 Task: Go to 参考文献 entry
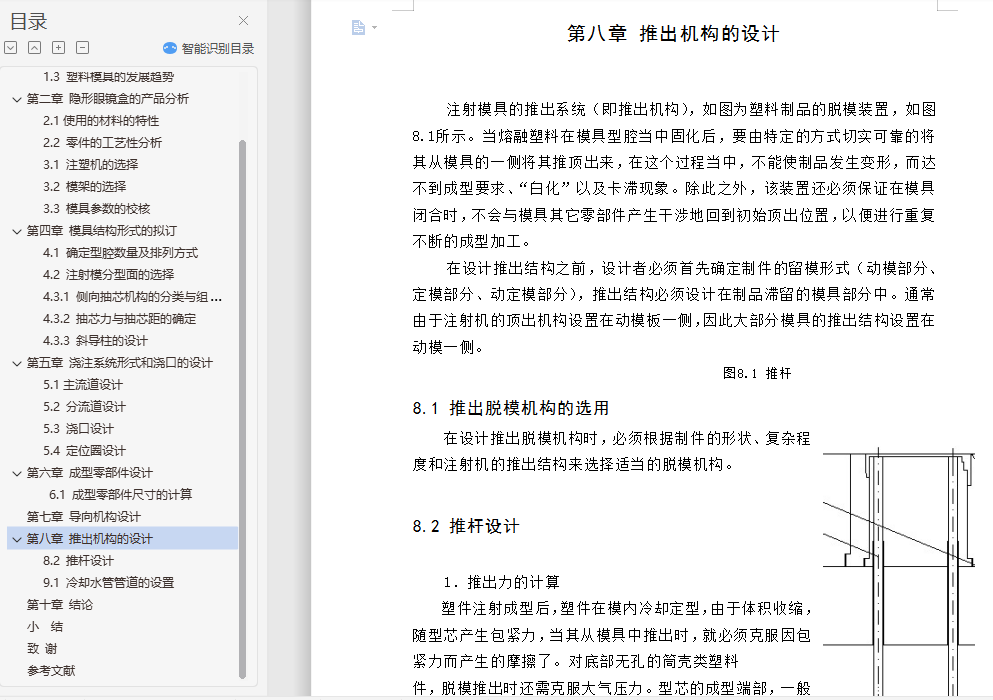[x=51, y=671]
